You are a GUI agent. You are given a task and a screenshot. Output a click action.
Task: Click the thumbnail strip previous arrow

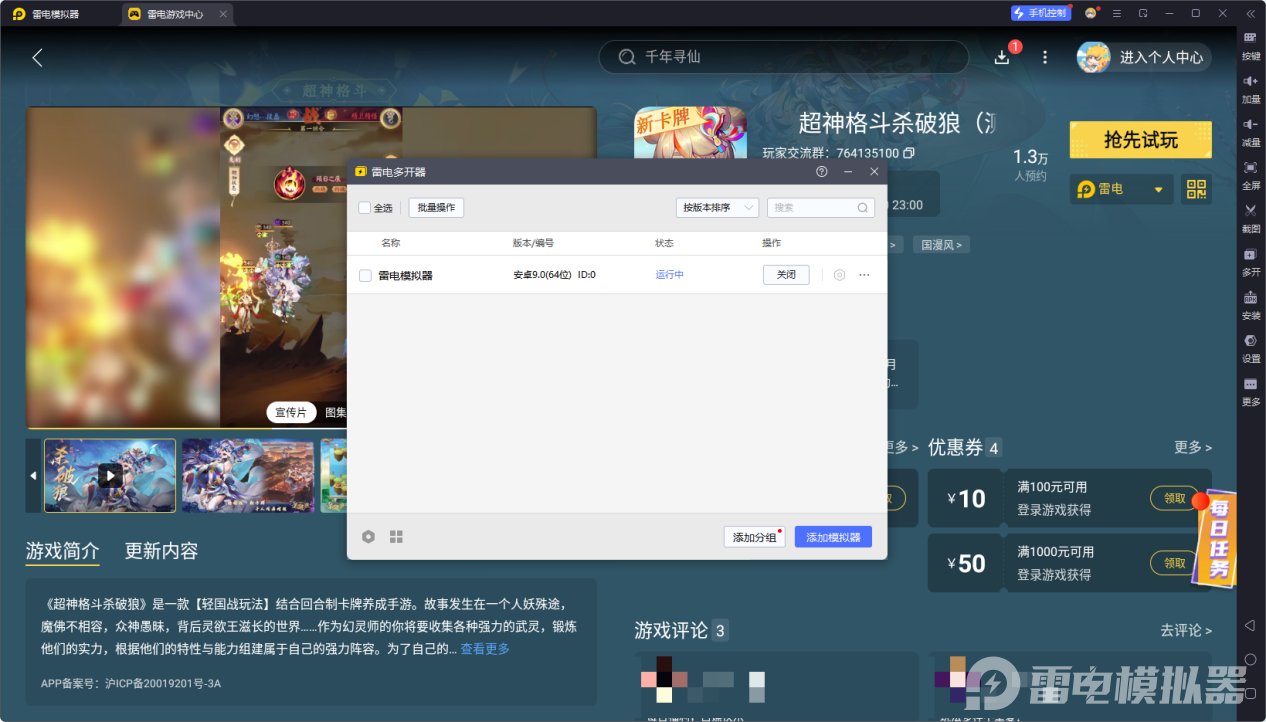coord(33,476)
